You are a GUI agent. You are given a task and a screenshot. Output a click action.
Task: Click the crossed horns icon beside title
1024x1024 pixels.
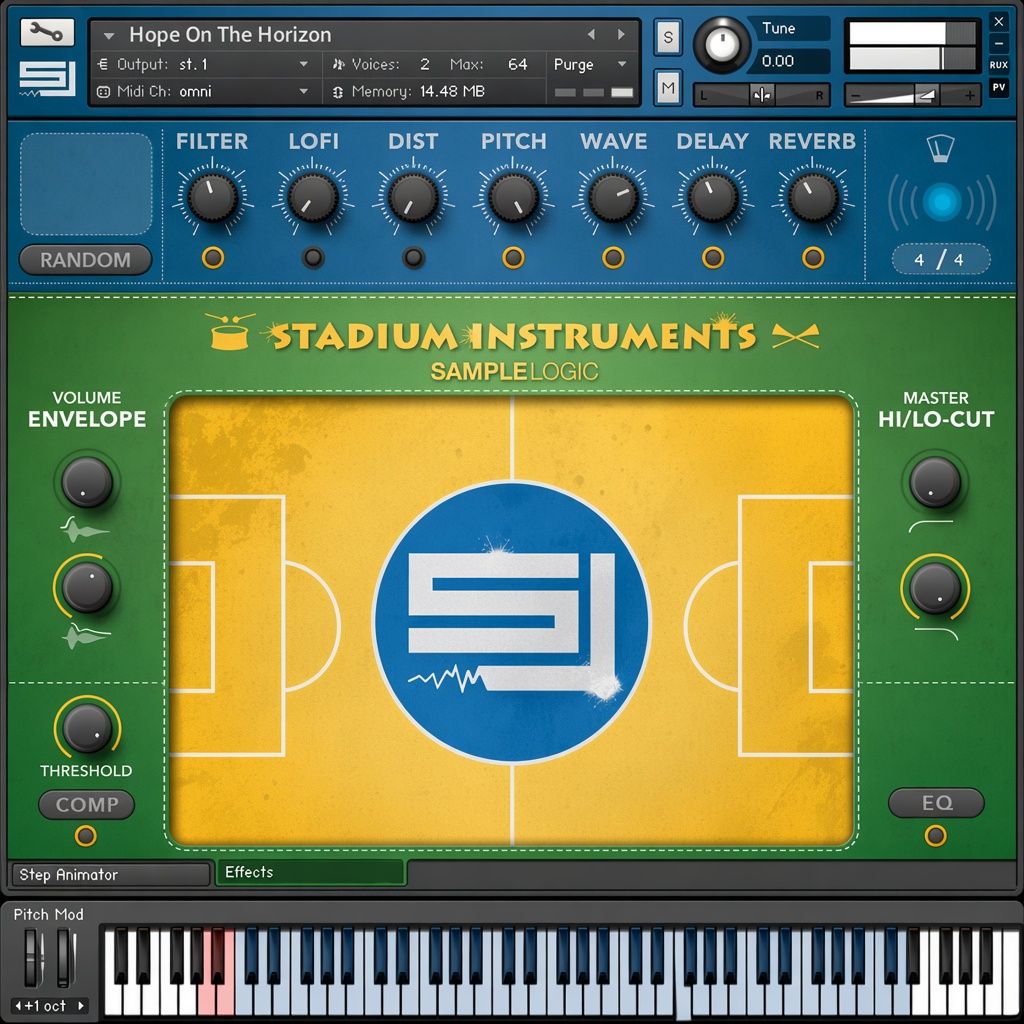795,336
